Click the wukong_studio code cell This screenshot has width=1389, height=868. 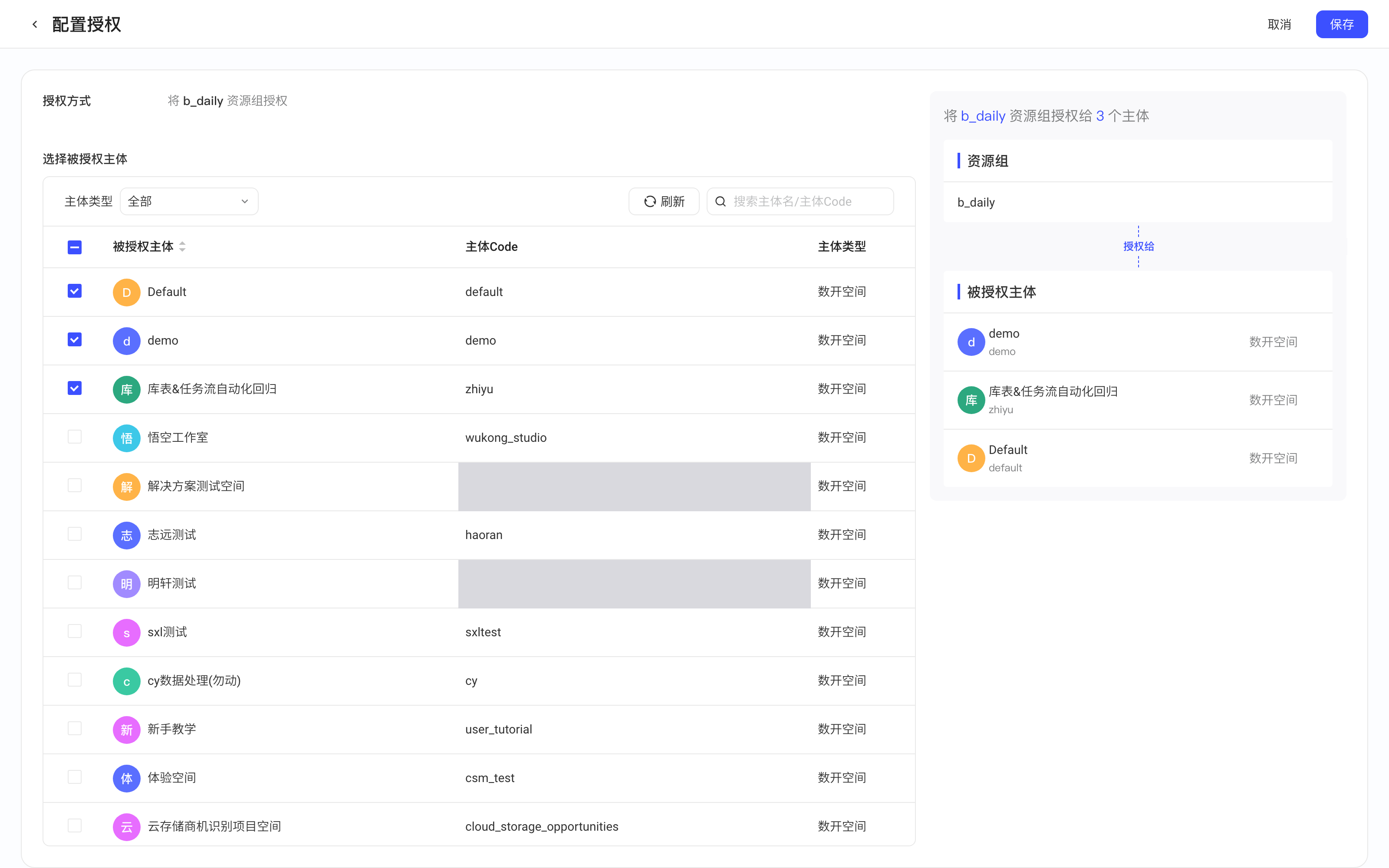pos(506,437)
